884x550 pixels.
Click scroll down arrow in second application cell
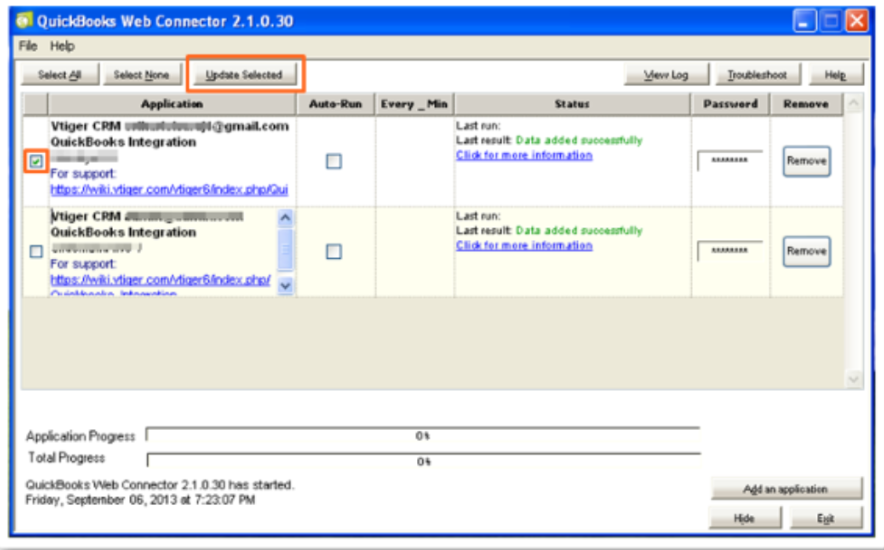pos(285,286)
